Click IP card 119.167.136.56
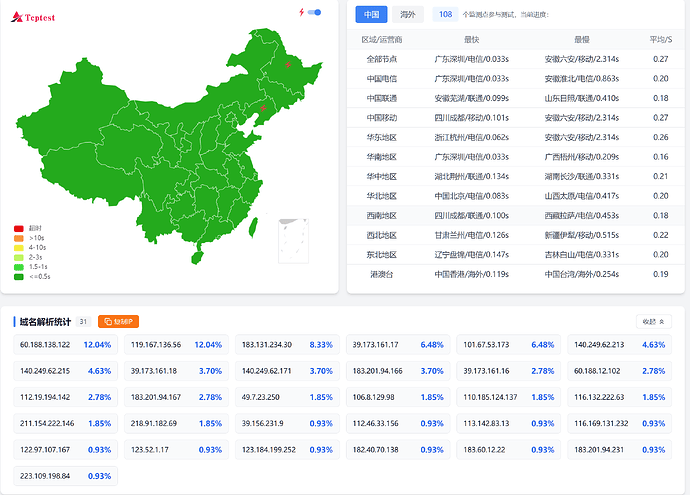This screenshot has height=495, width=690. 176,345
